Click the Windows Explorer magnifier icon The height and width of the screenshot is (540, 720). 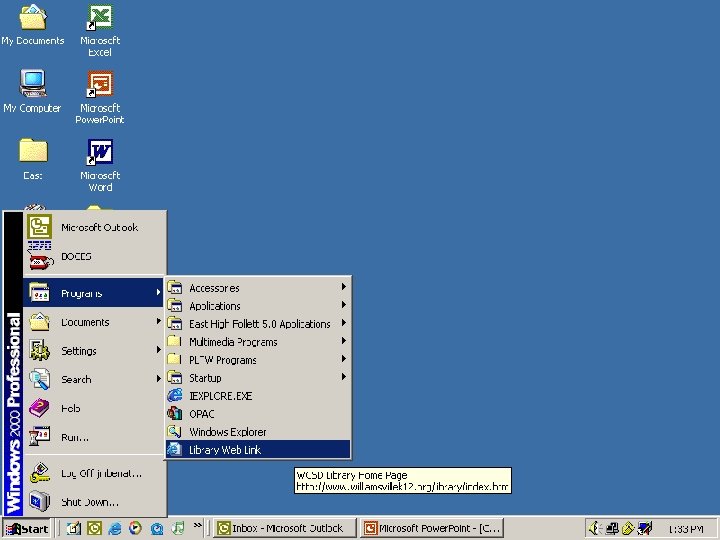click(x=174, y=431)
